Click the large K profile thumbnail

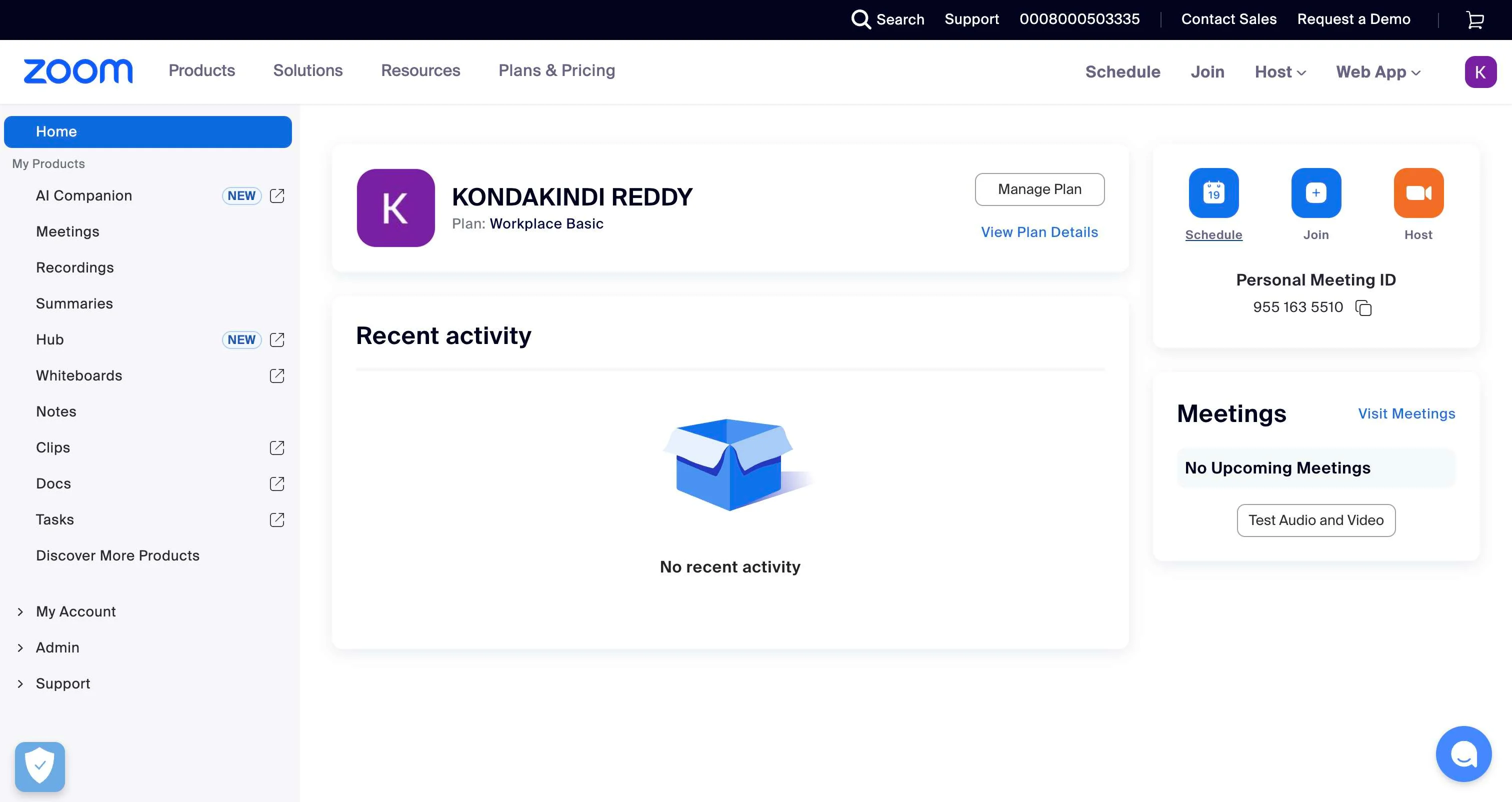(395, 208)
